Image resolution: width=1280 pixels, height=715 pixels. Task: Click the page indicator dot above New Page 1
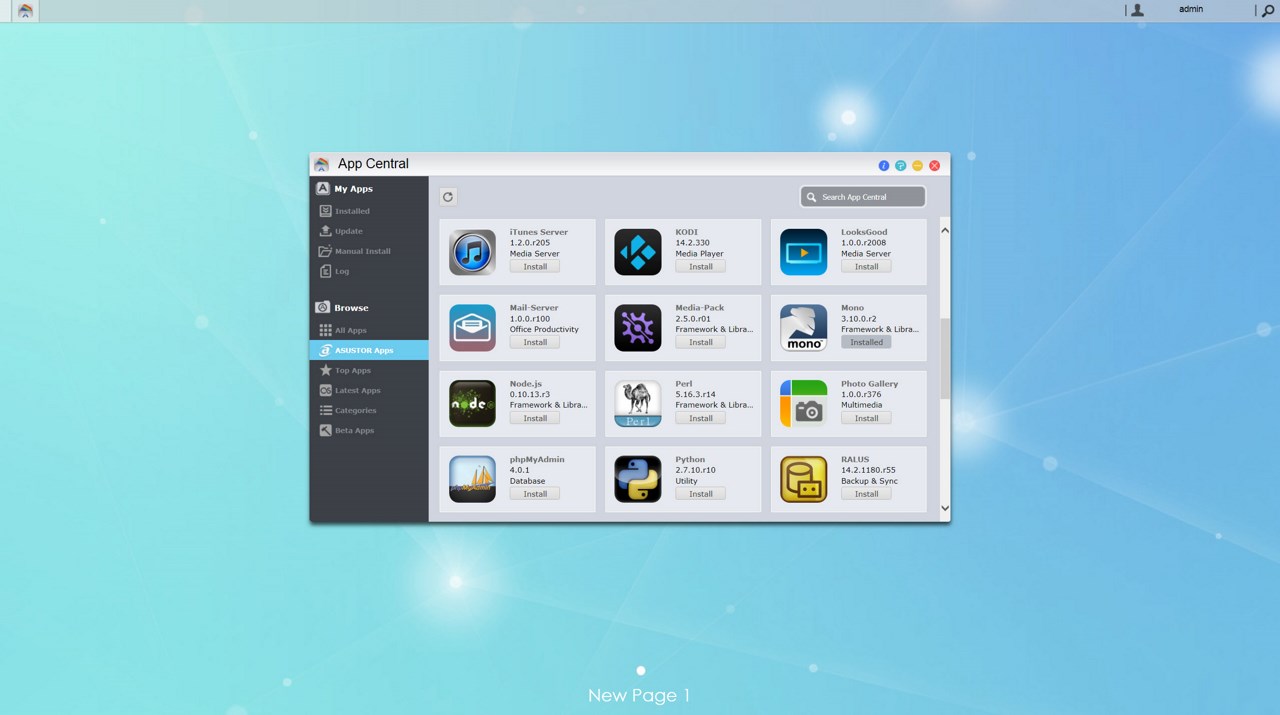click(x=641, y=671)
